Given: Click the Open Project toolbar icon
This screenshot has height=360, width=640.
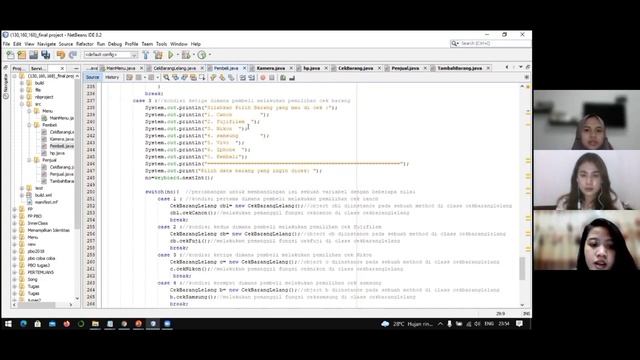Looking at the screenshot, I should click(x=33, y=55).
